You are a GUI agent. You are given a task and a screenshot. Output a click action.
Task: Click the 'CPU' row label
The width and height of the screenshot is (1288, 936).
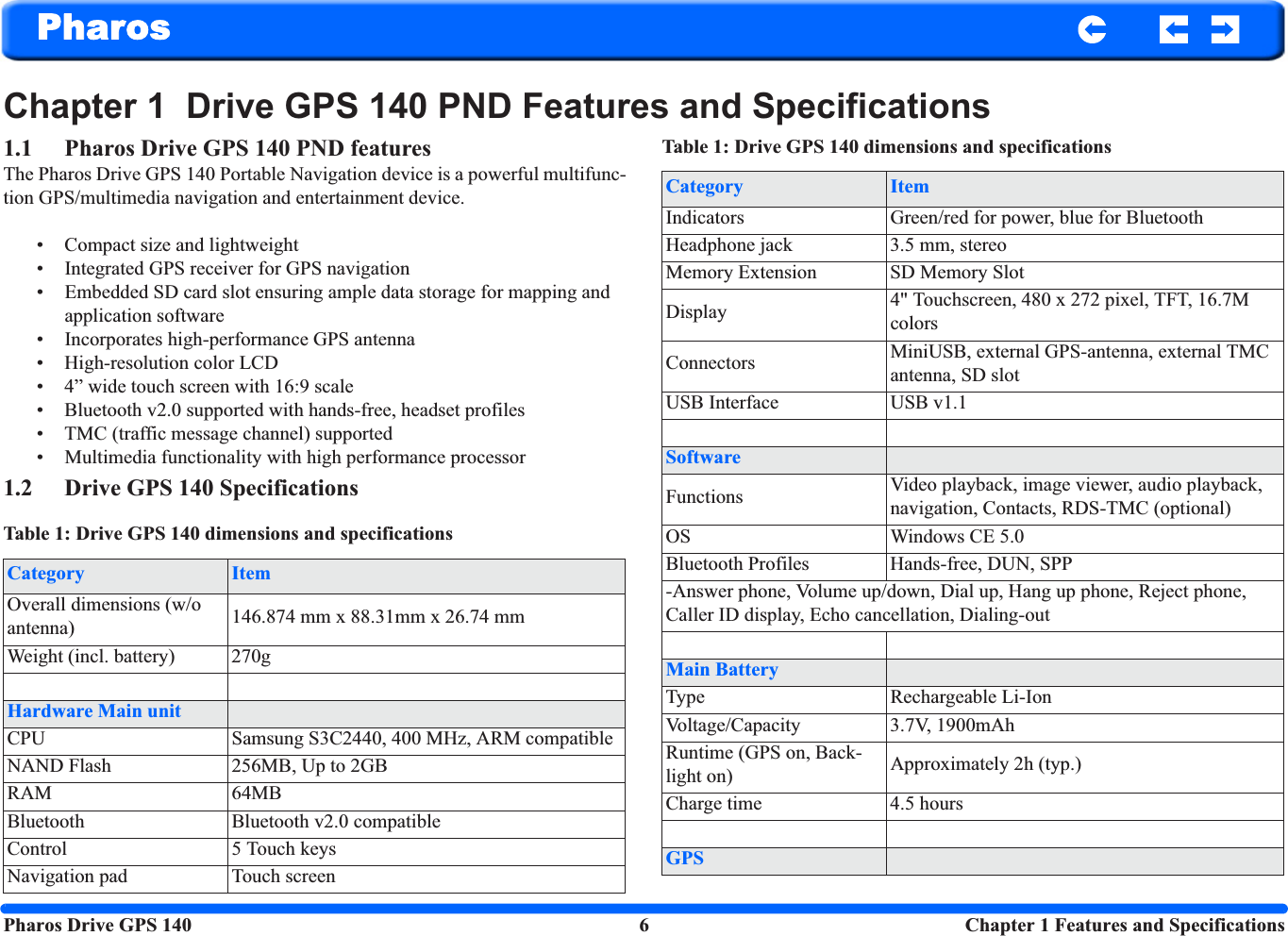[26, 739]
